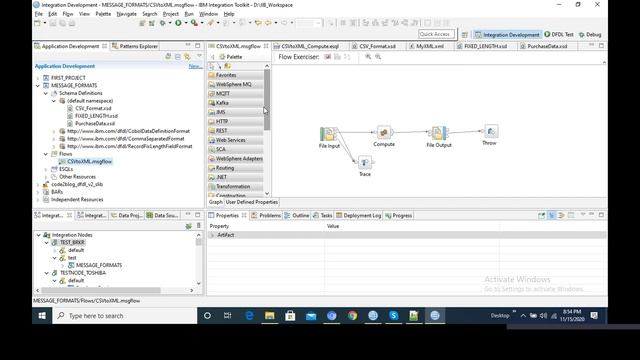Click the Open Perspective icon

click(464, 35)
